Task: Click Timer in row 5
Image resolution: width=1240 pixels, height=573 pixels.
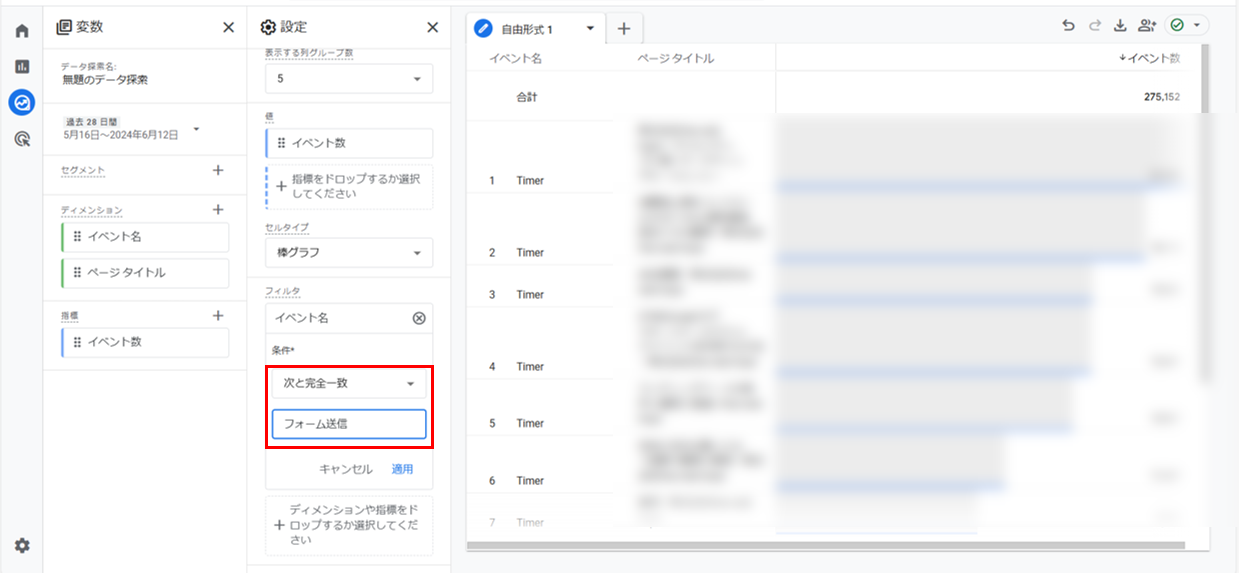Action: click(530, 424)
